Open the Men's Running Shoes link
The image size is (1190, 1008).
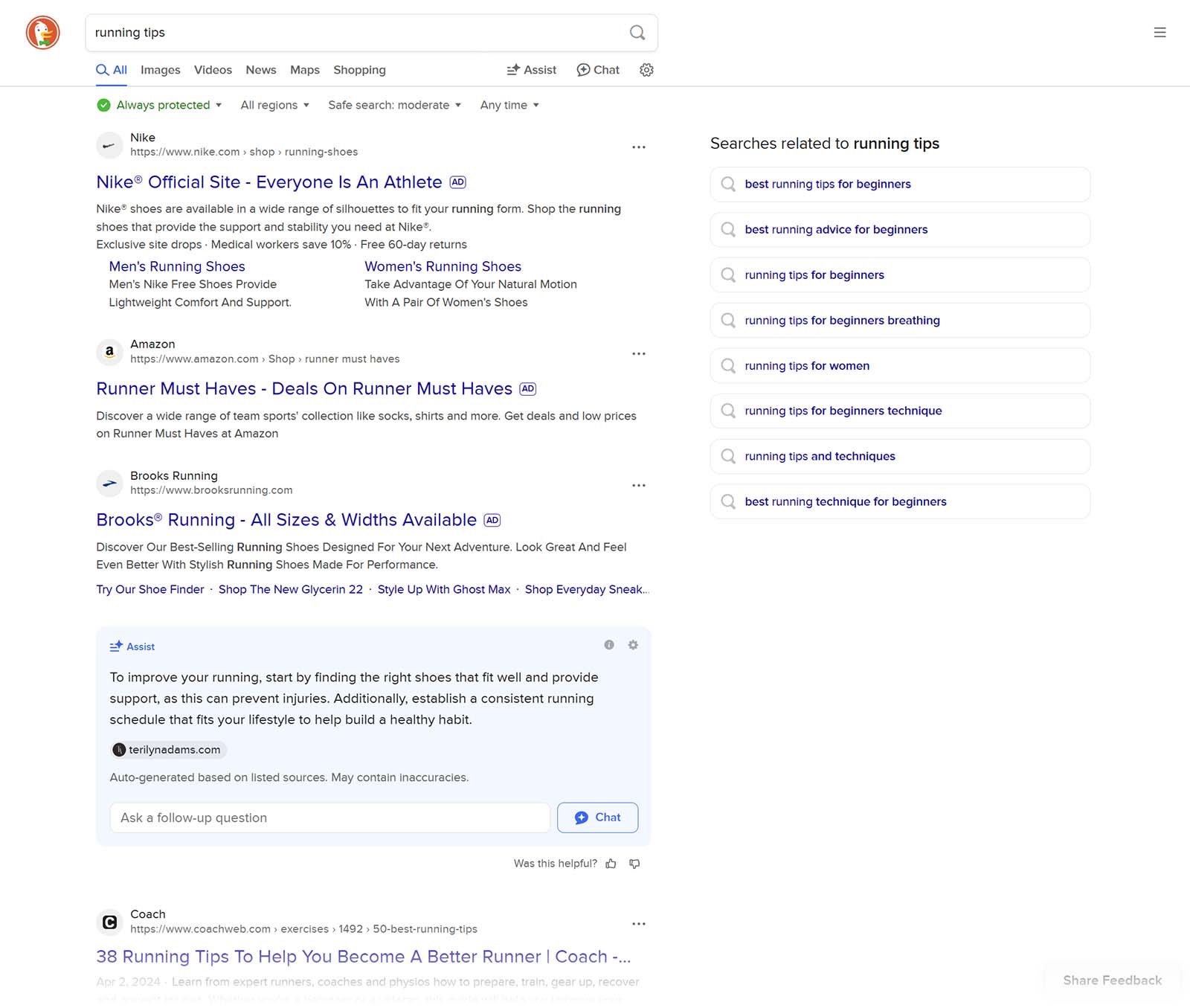176,266
